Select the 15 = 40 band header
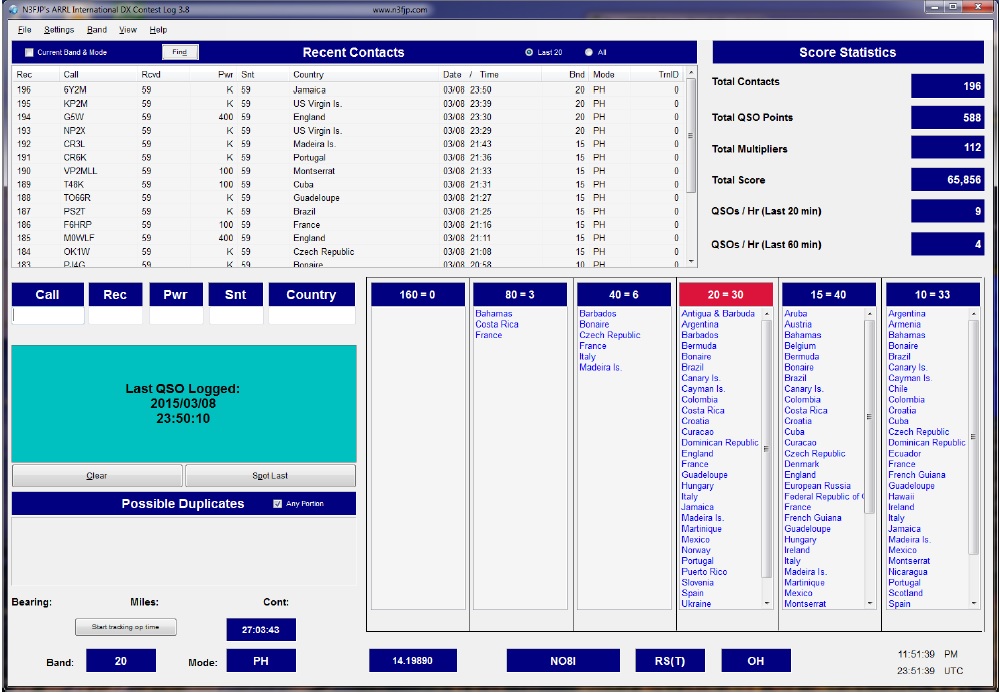 (828, 295)
